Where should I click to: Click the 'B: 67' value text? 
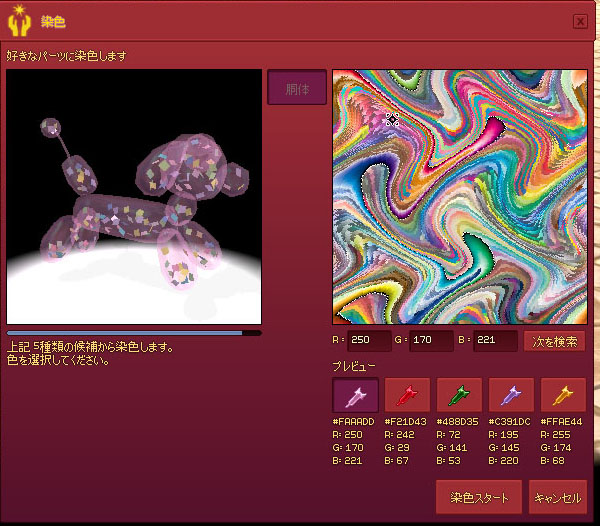tap(396, 461)
